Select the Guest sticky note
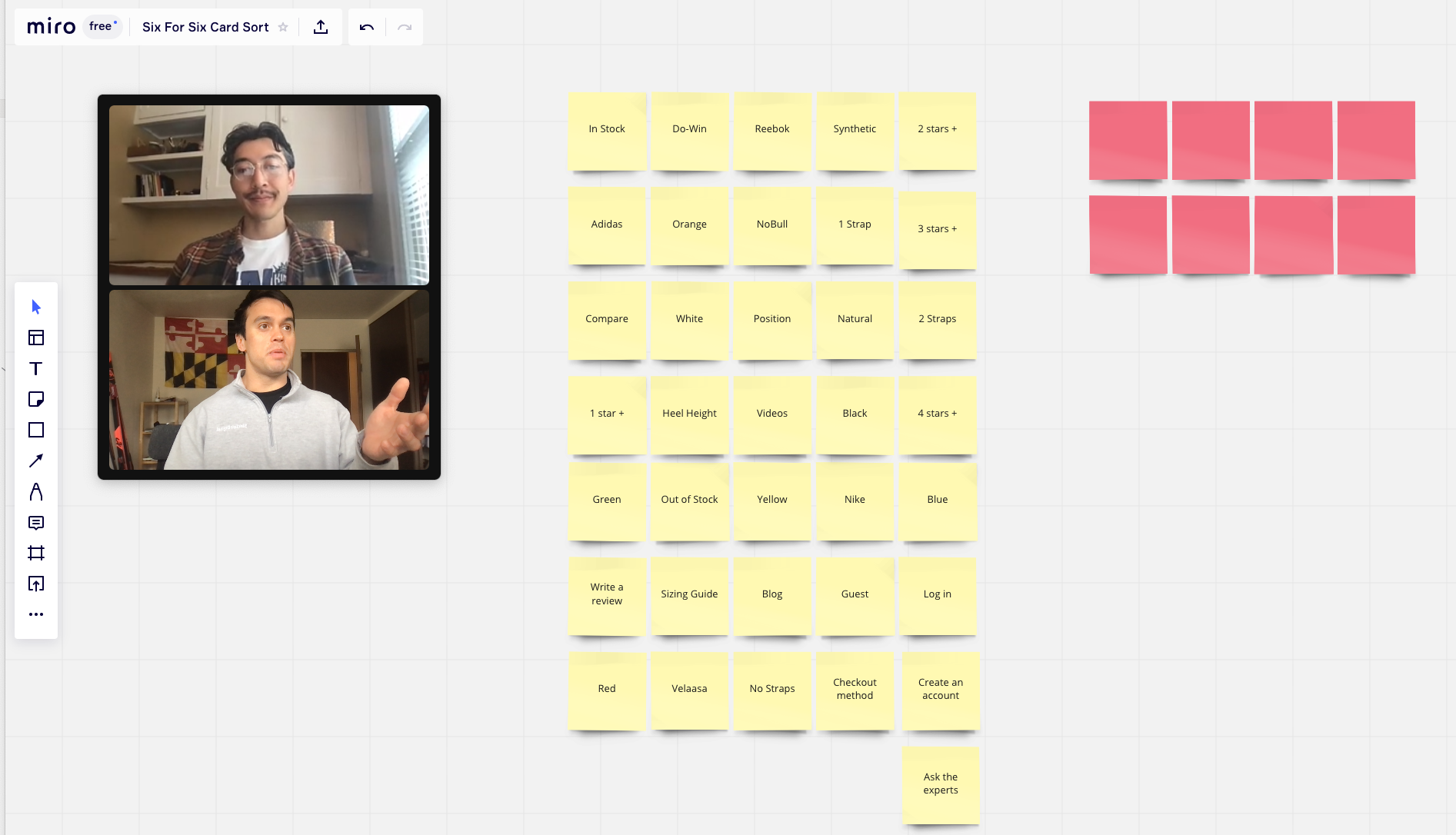 [x=855, y=596]
